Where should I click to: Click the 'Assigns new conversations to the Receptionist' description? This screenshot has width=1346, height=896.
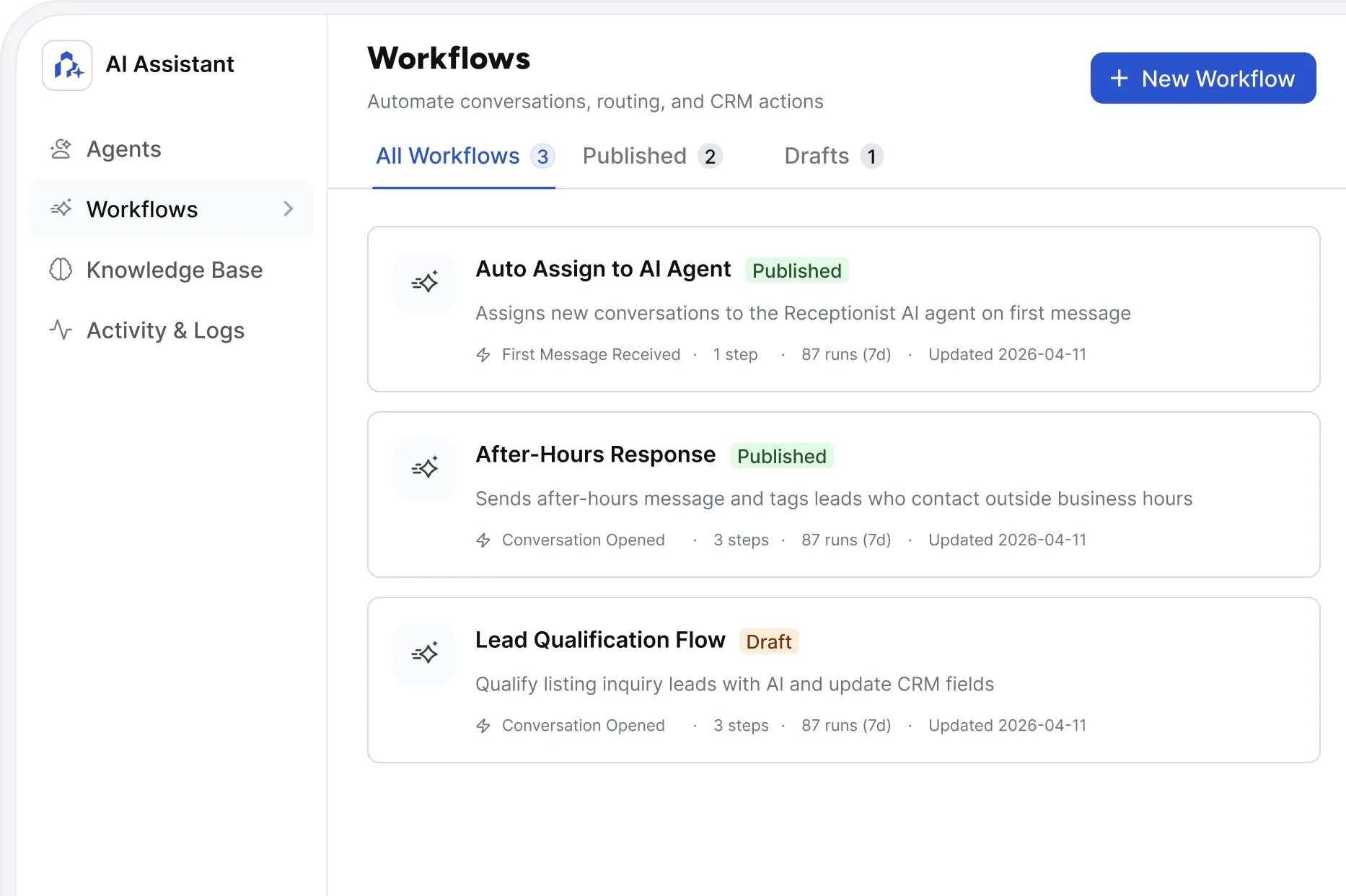[x=803, y=313]
